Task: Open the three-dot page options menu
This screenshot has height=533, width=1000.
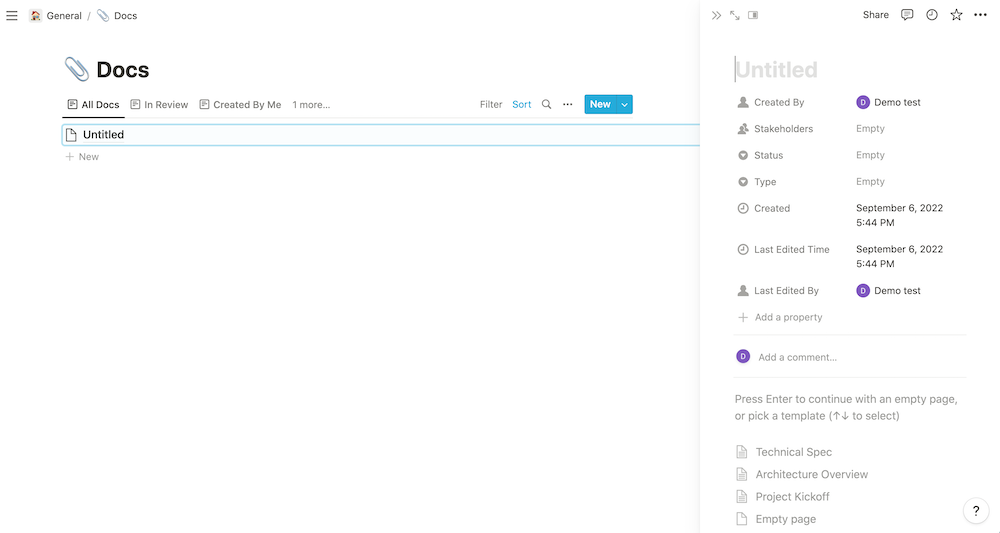Action: click(980, 15)
